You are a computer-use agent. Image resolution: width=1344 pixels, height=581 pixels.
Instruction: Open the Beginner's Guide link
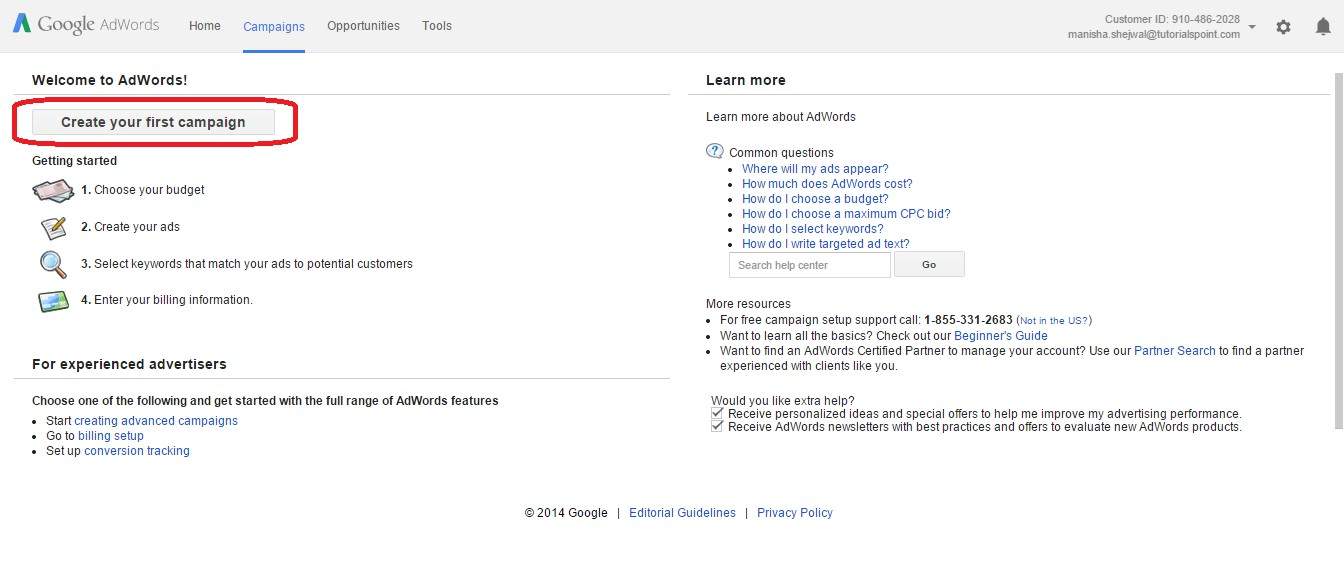1001,335
